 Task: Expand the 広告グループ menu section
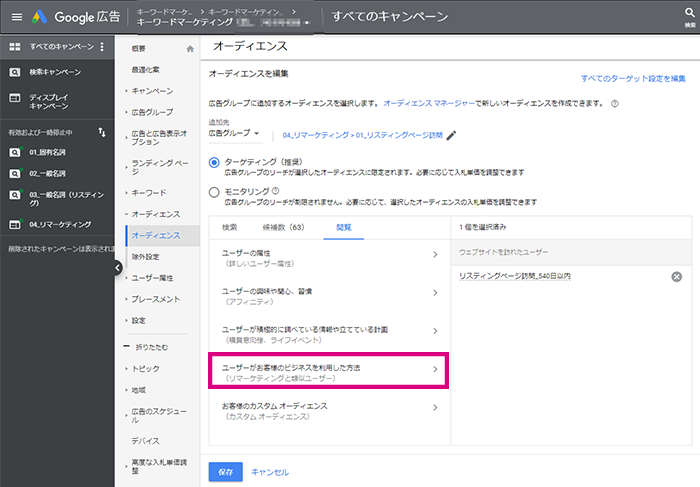[x=152, y=112]
